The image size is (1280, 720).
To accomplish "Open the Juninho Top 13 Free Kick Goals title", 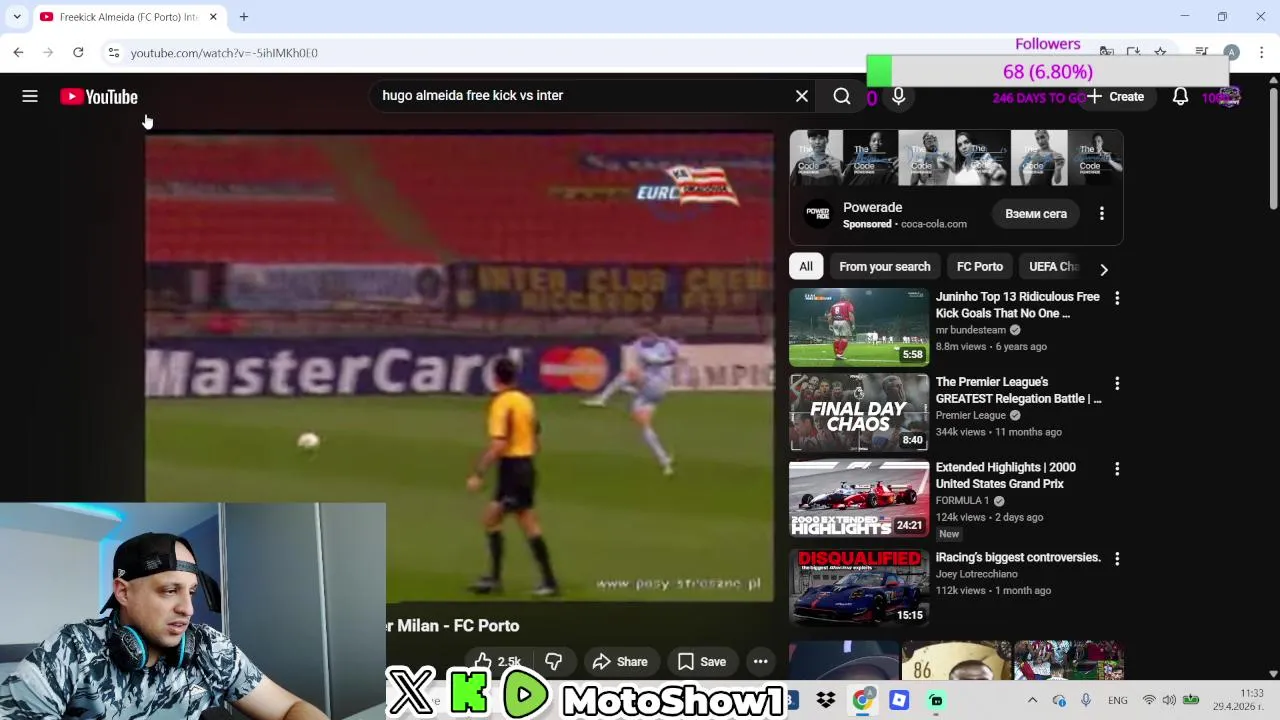I will pos(1018,305).
